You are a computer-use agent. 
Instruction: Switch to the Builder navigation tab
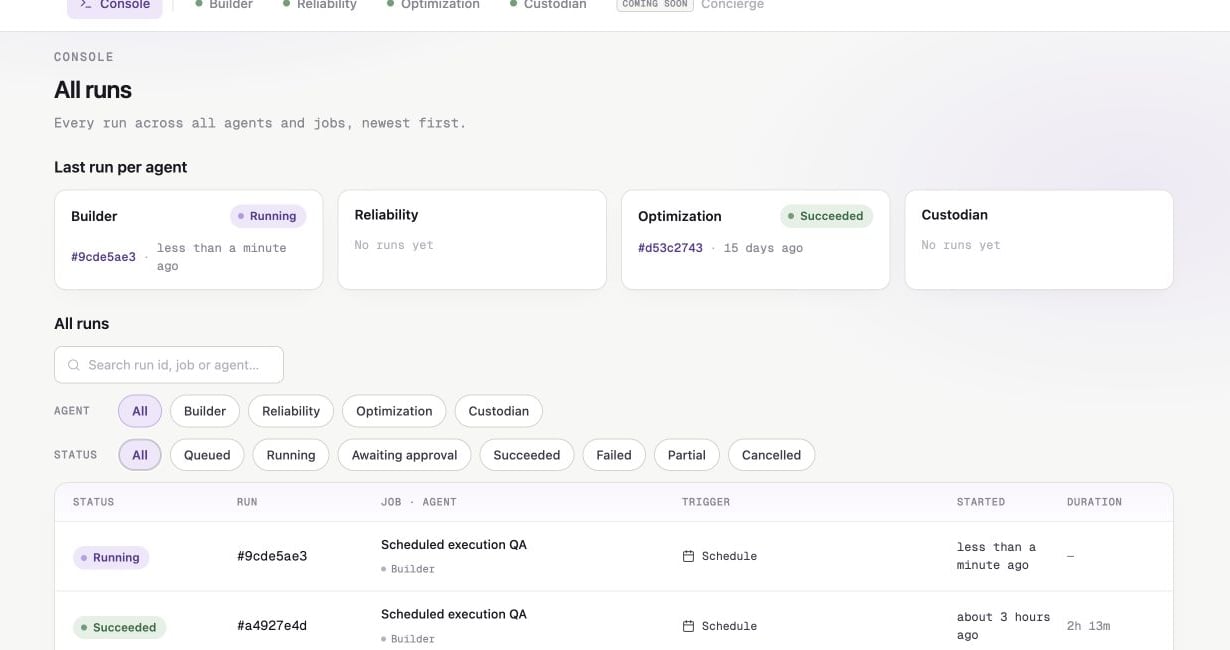click(223, 5)
